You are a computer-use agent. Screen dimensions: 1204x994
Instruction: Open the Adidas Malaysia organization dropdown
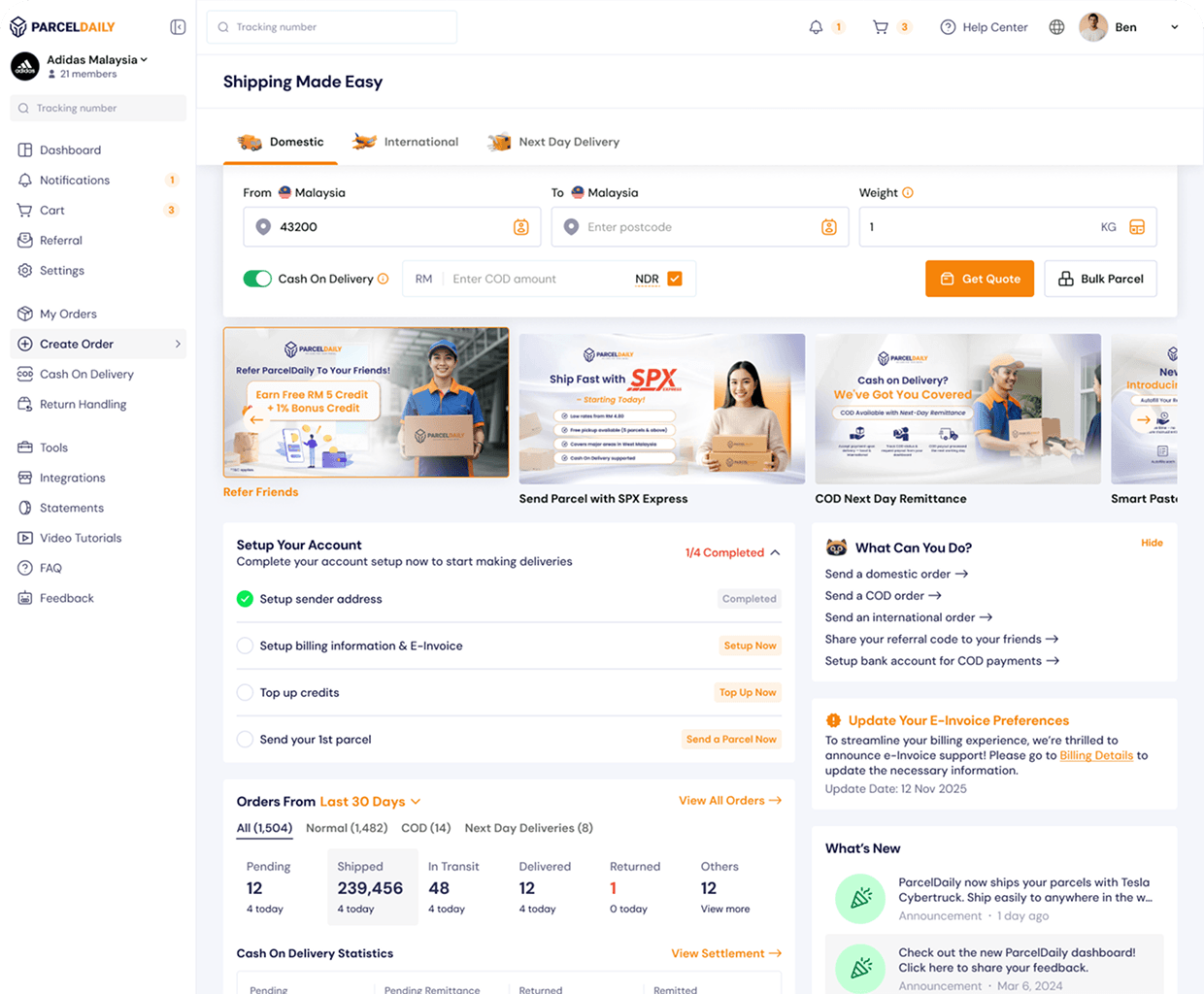point(97,59)
